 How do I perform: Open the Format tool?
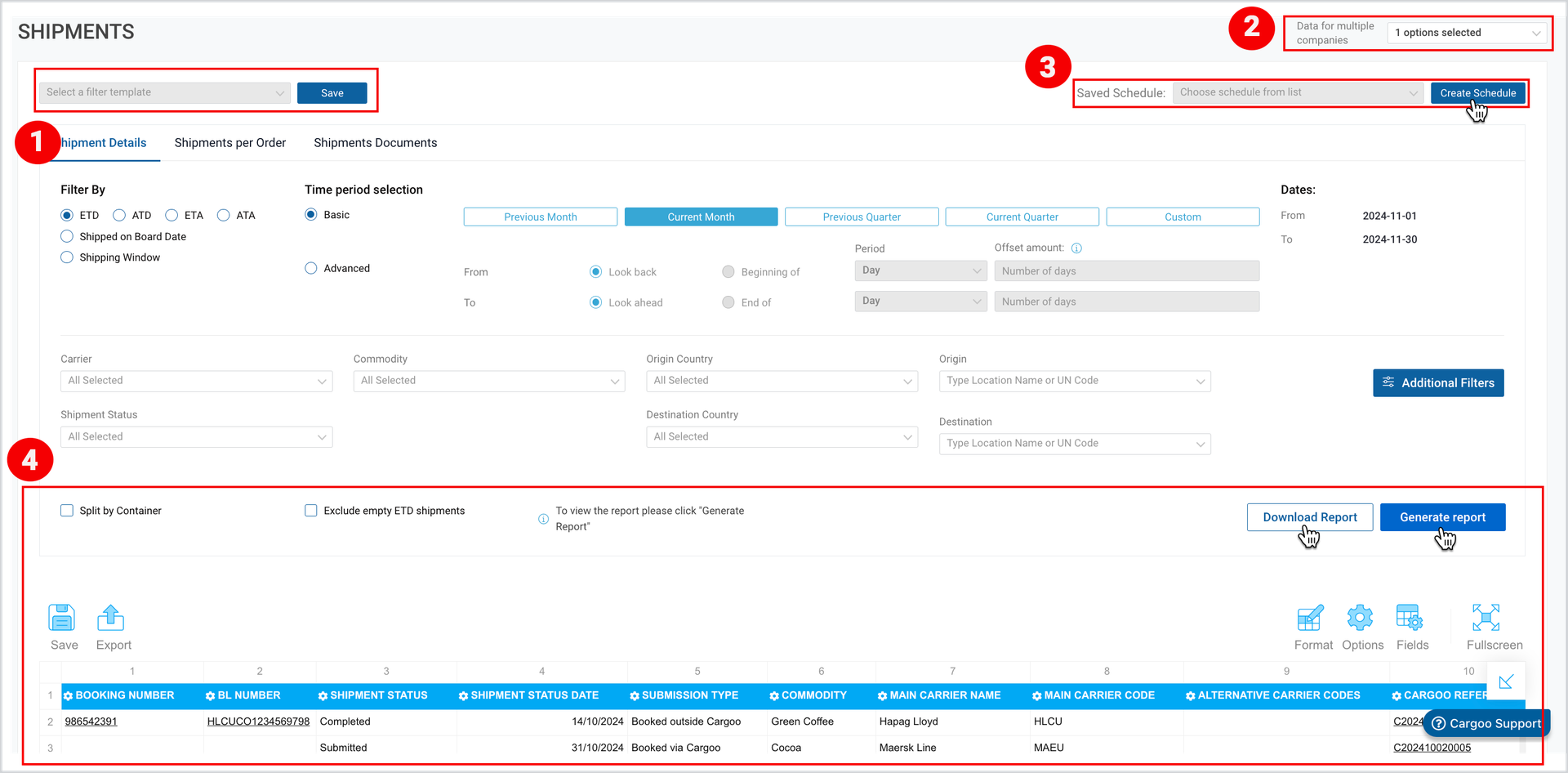coord(1310,618)
